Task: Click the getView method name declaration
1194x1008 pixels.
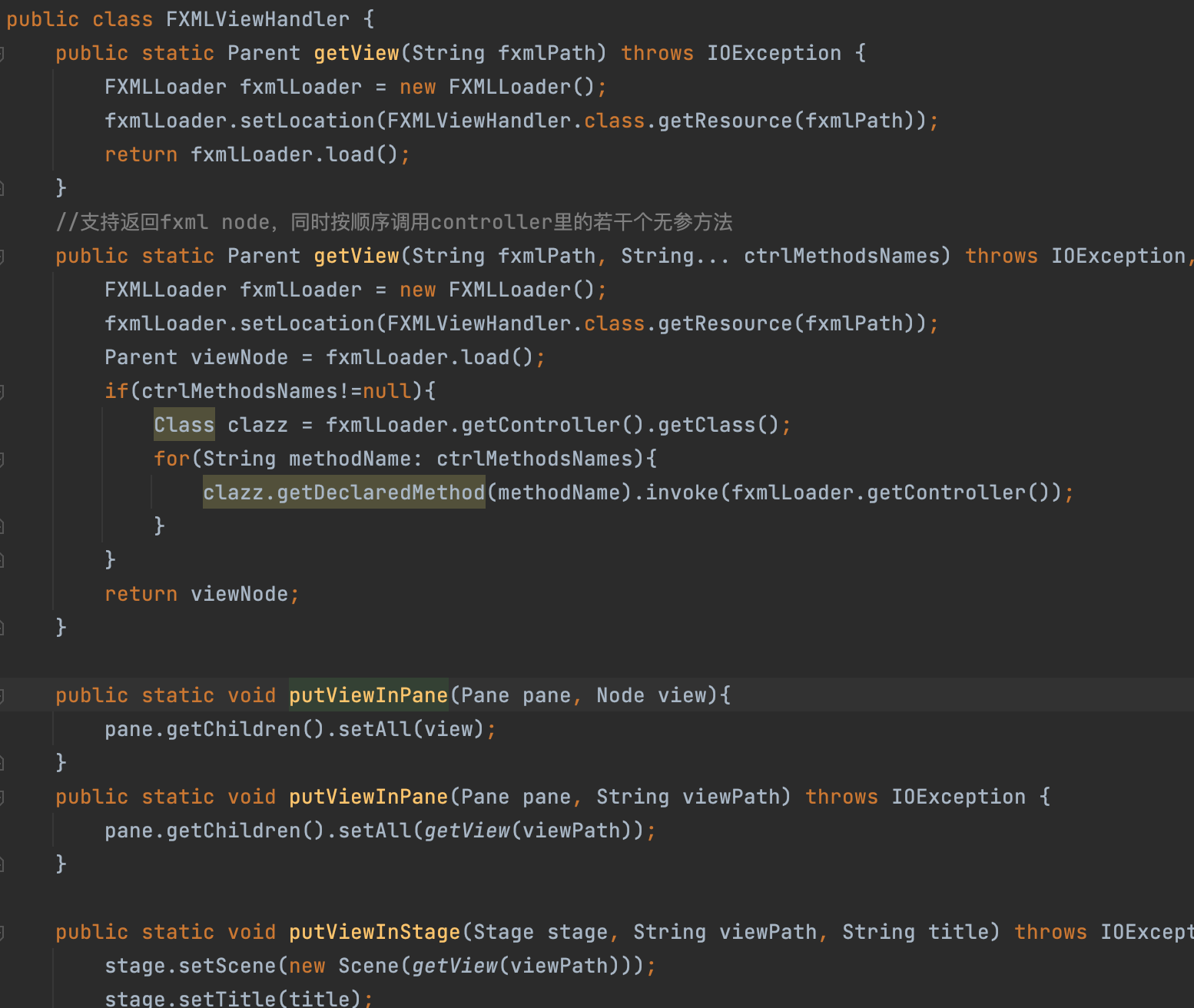Action: point(356,52)
